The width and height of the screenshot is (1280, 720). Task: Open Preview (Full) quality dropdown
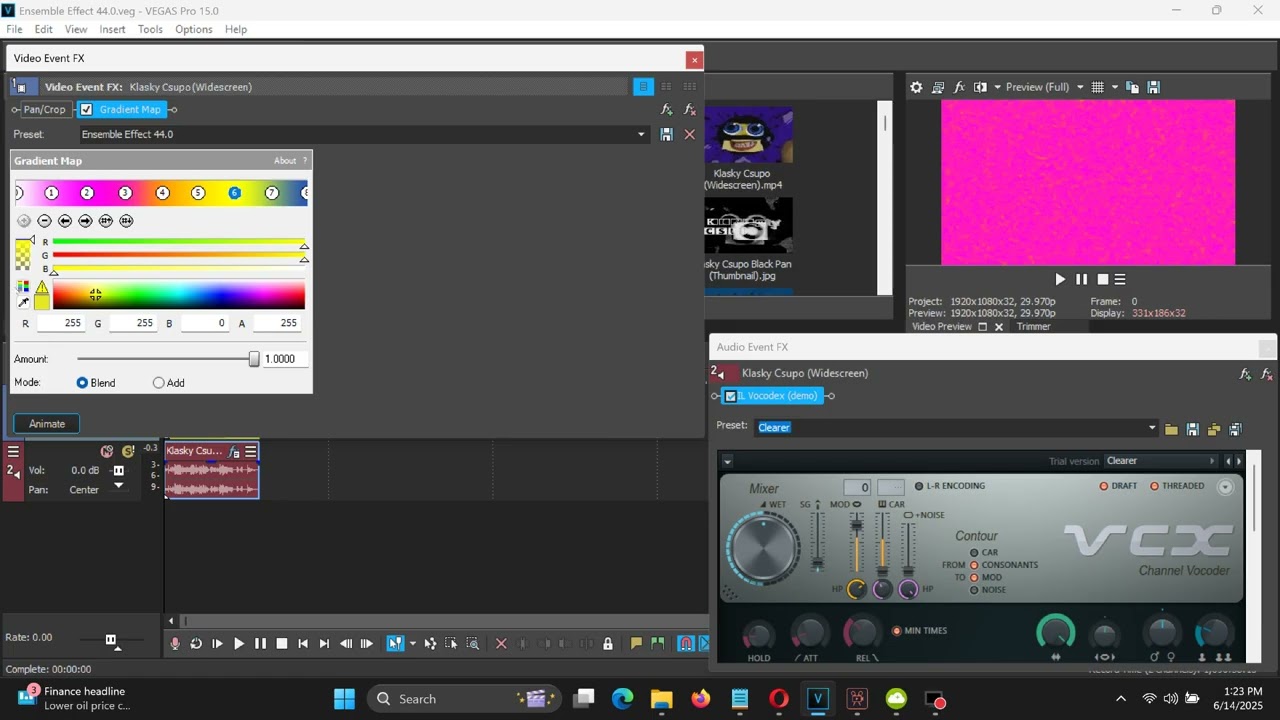[x=1080, y=87]
